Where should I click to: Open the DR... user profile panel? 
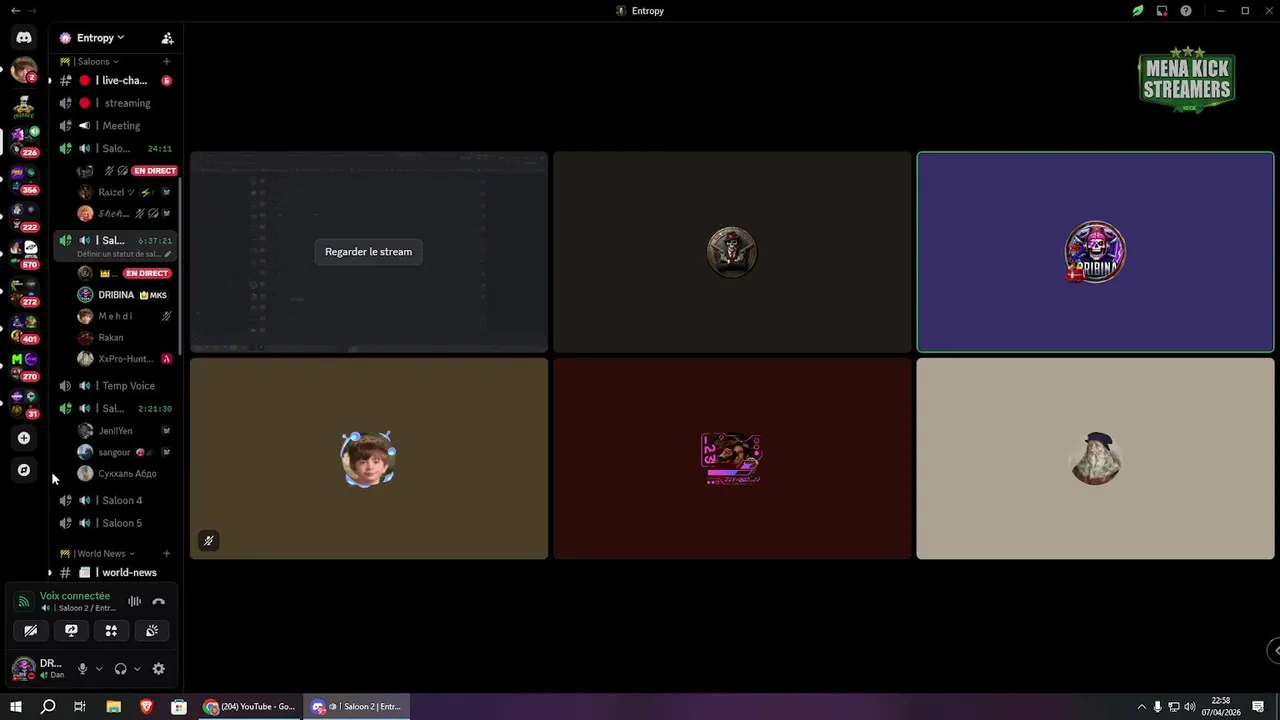(x=40, y=669)
